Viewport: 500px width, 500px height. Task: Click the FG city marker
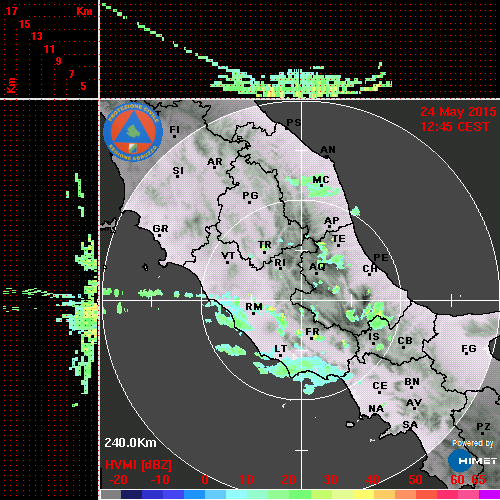tap(466, 354)
